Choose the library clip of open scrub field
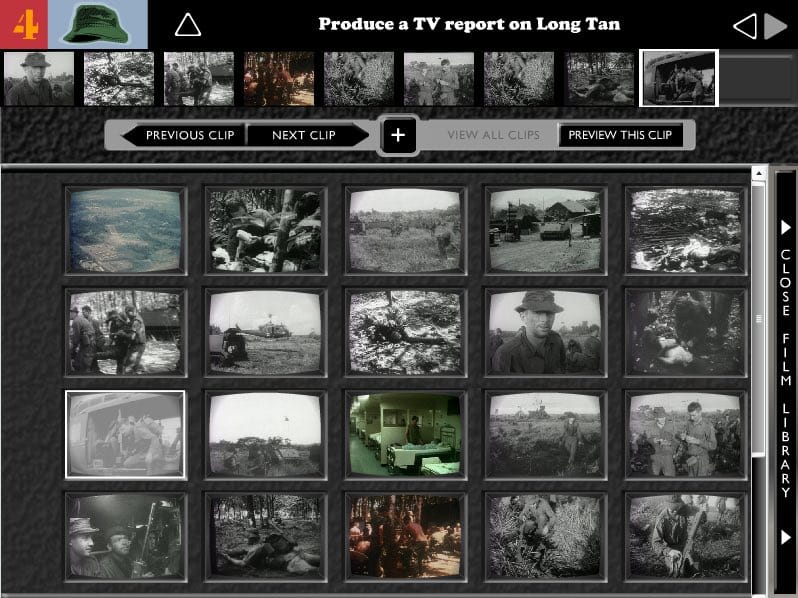798x598 pixels. click(x=406, y=231)
